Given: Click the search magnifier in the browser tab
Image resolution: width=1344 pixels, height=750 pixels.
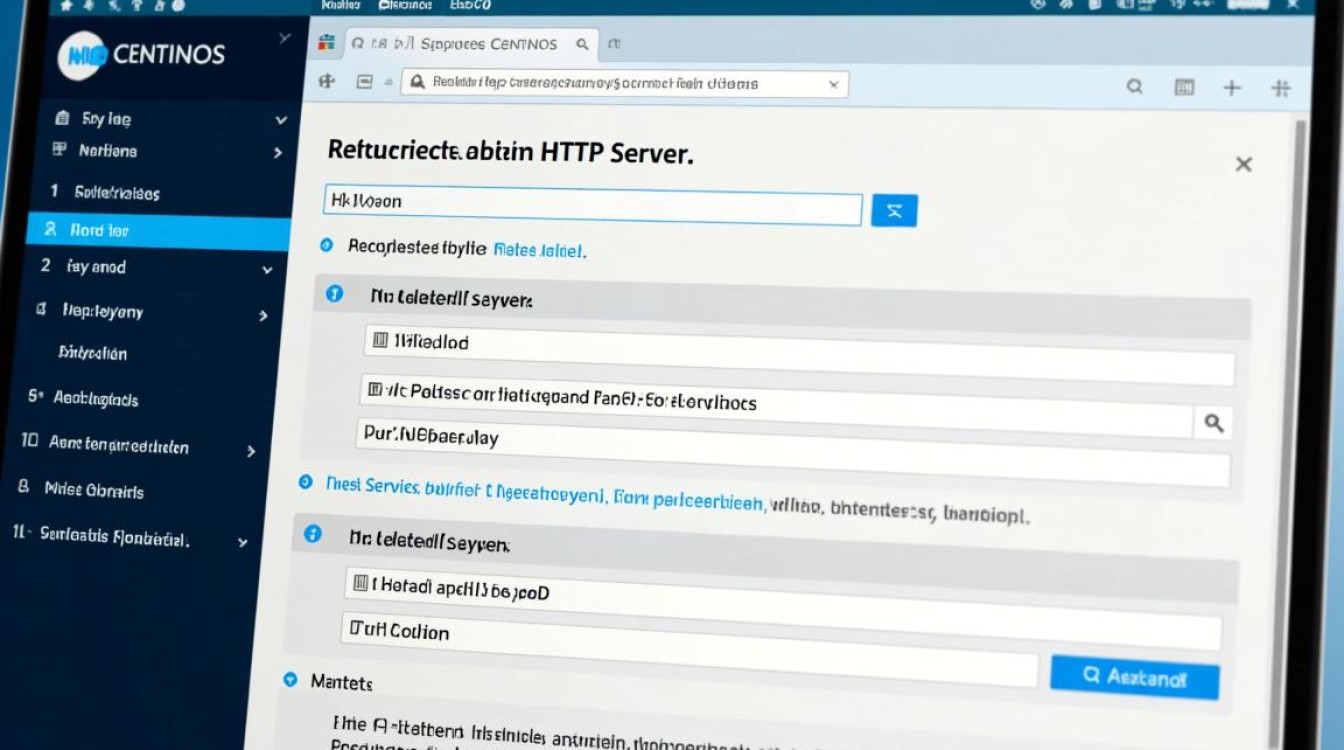Looking at the screenshot, I should (580, 44).
